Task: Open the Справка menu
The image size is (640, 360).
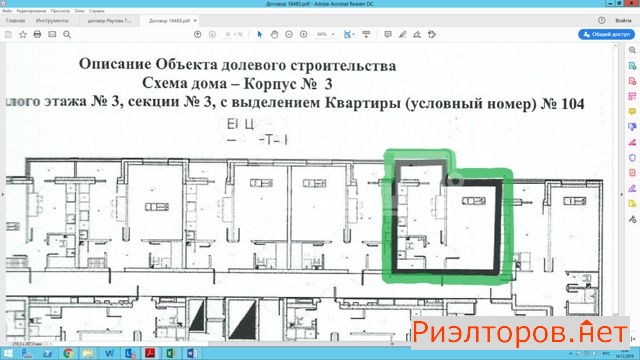Action: point(97,11)
